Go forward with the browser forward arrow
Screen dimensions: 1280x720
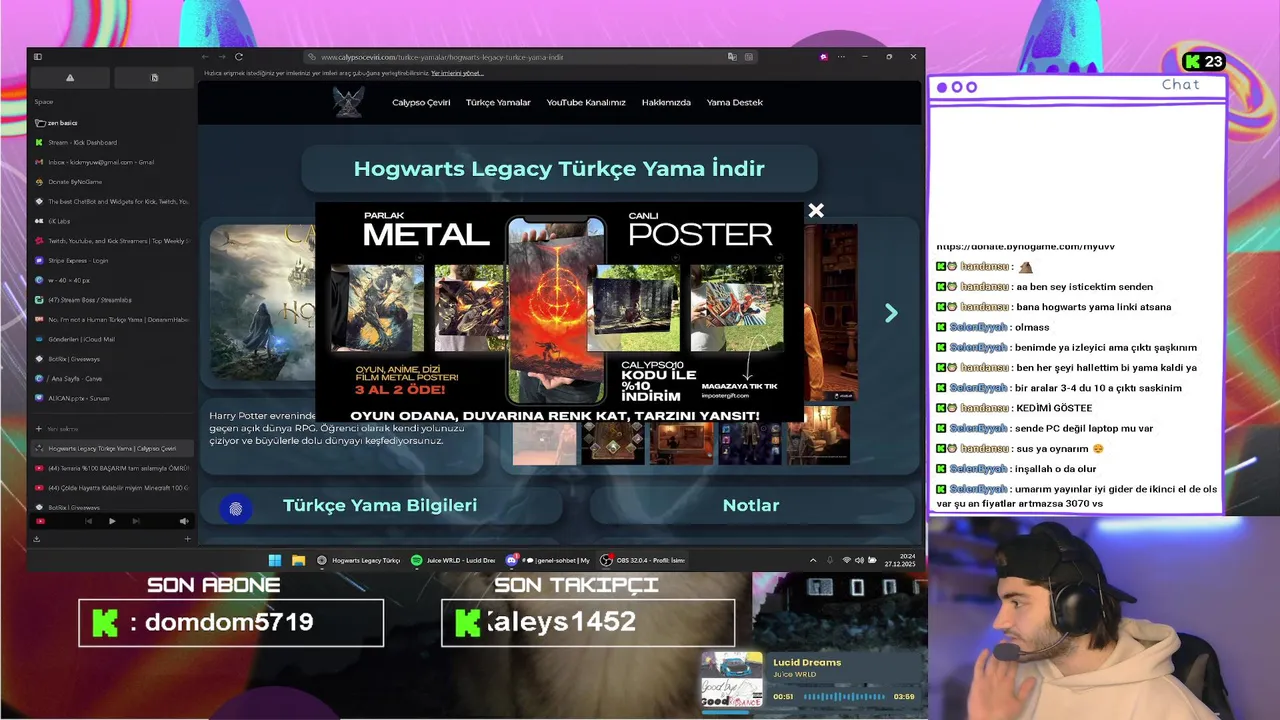pos(222,57)
